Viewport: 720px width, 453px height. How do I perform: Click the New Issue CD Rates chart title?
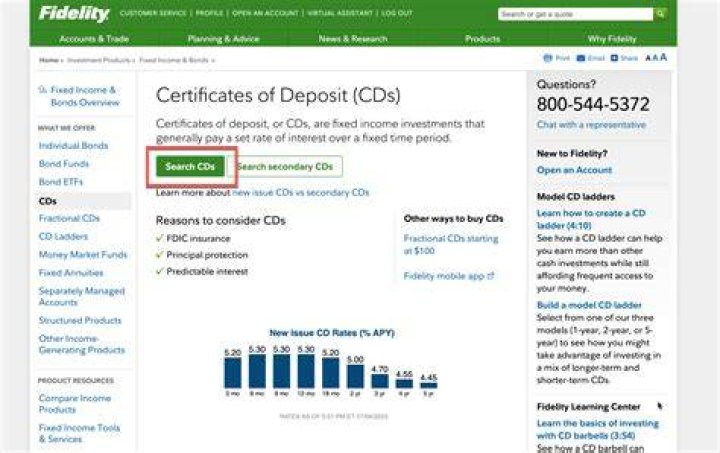(332, 333)
